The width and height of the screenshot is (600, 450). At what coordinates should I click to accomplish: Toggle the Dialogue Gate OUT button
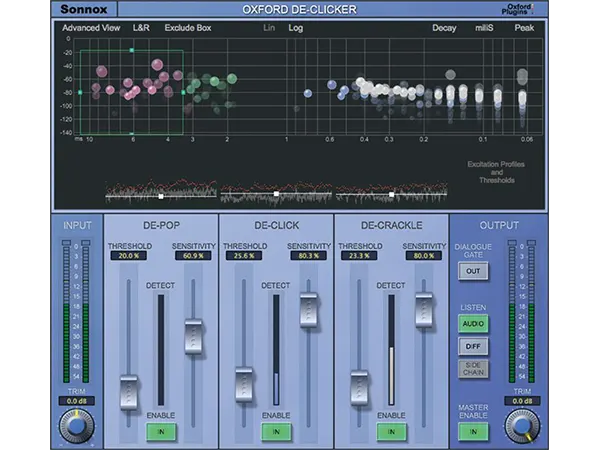[473, 271]
